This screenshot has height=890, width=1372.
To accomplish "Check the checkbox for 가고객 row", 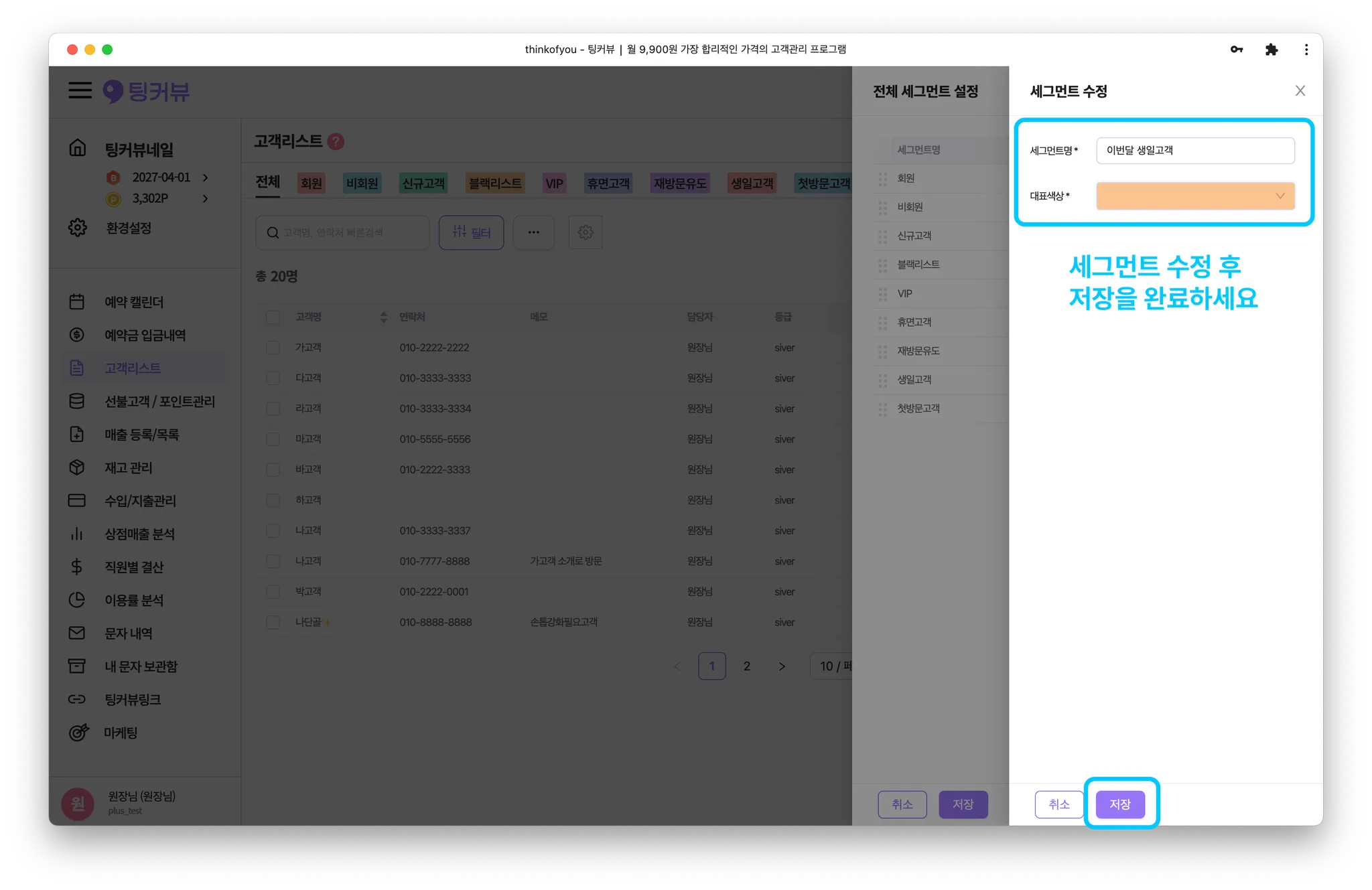I will coord(273,348).
